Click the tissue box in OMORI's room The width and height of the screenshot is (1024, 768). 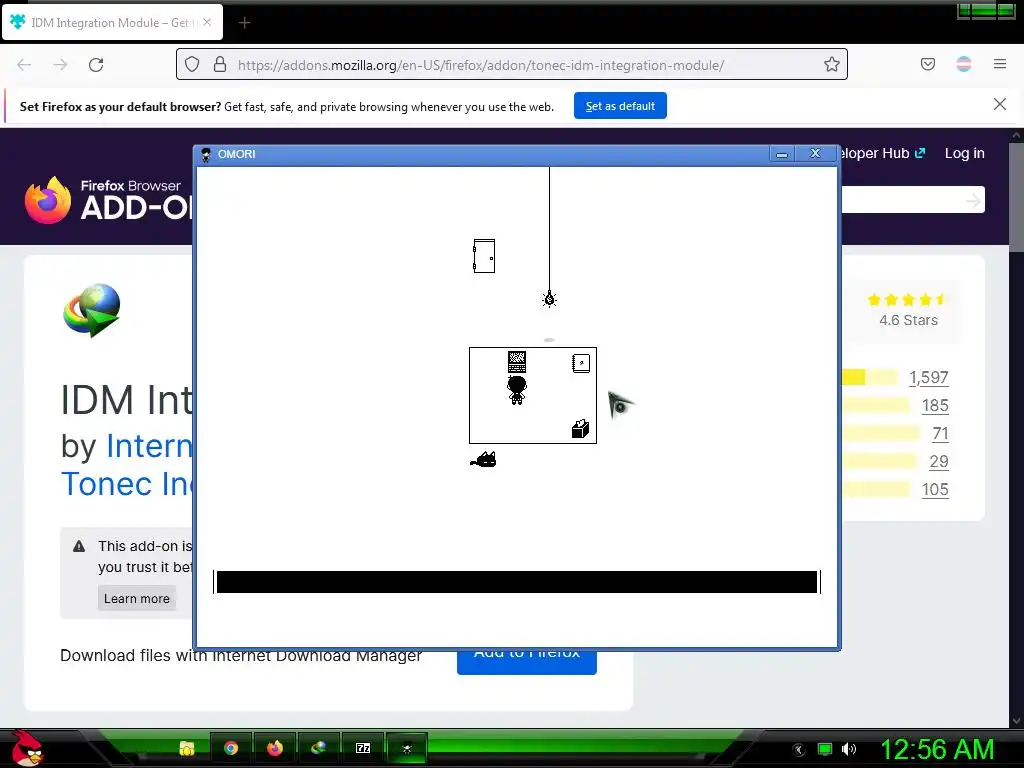(x=580, y=428)
